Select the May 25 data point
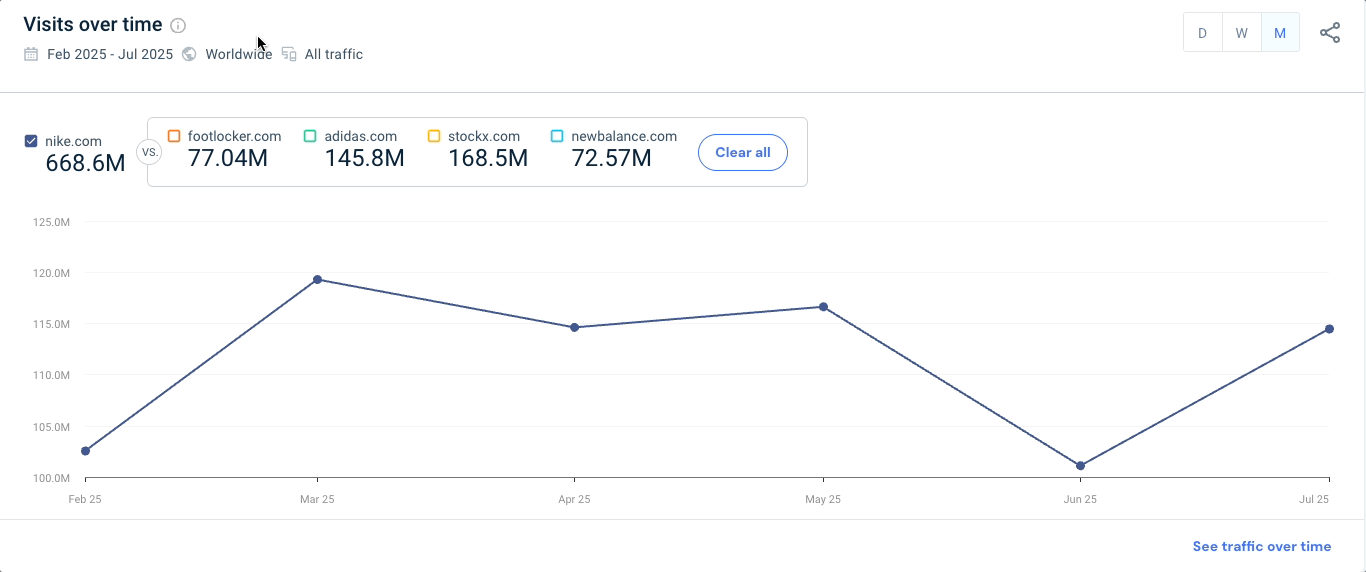The image size is (1366, 572). tap(823, 307)
